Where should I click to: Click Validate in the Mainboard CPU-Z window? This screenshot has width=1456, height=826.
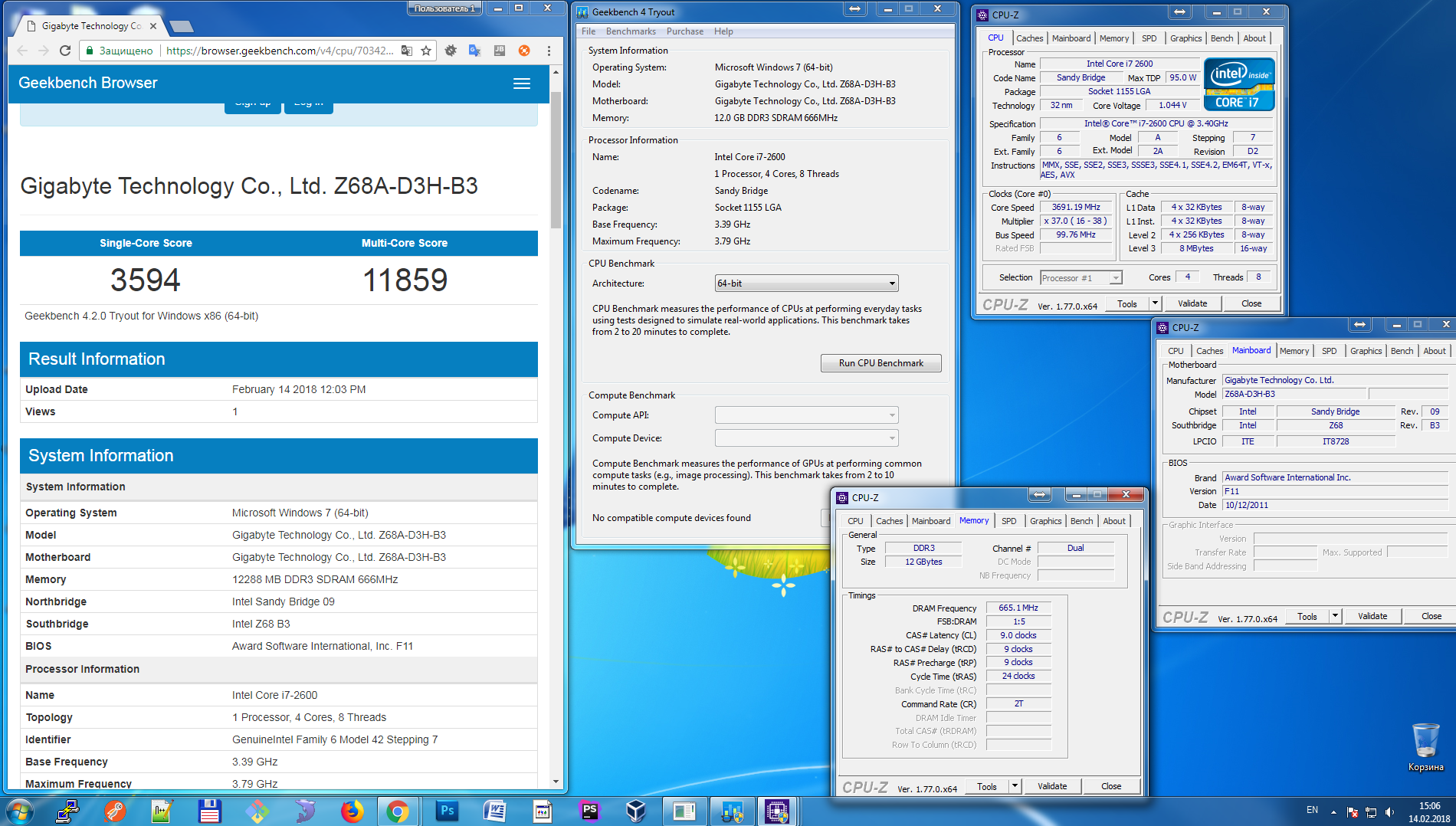[1372, 616]
